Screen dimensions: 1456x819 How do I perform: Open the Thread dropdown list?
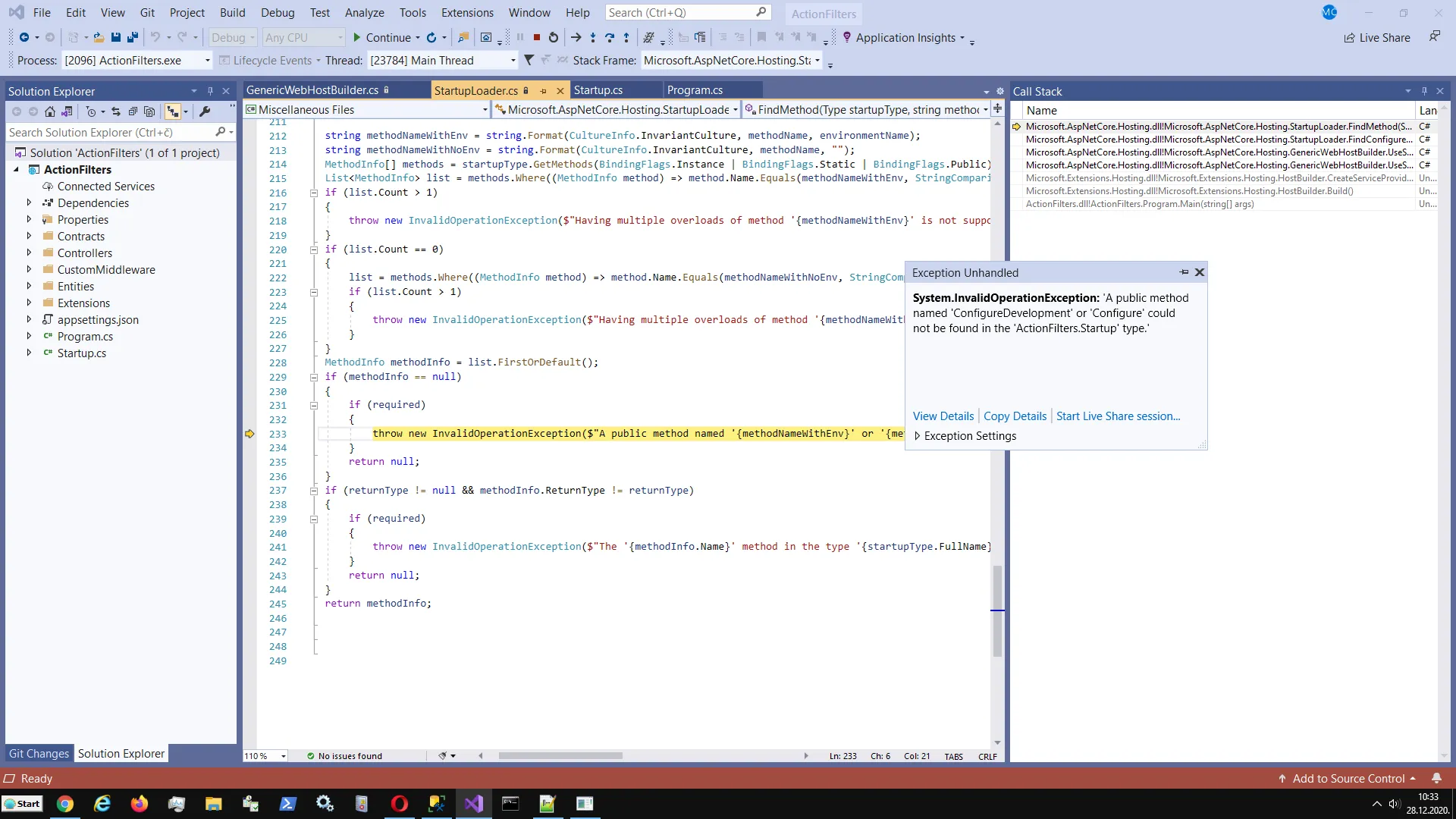[x=513, y=61]
